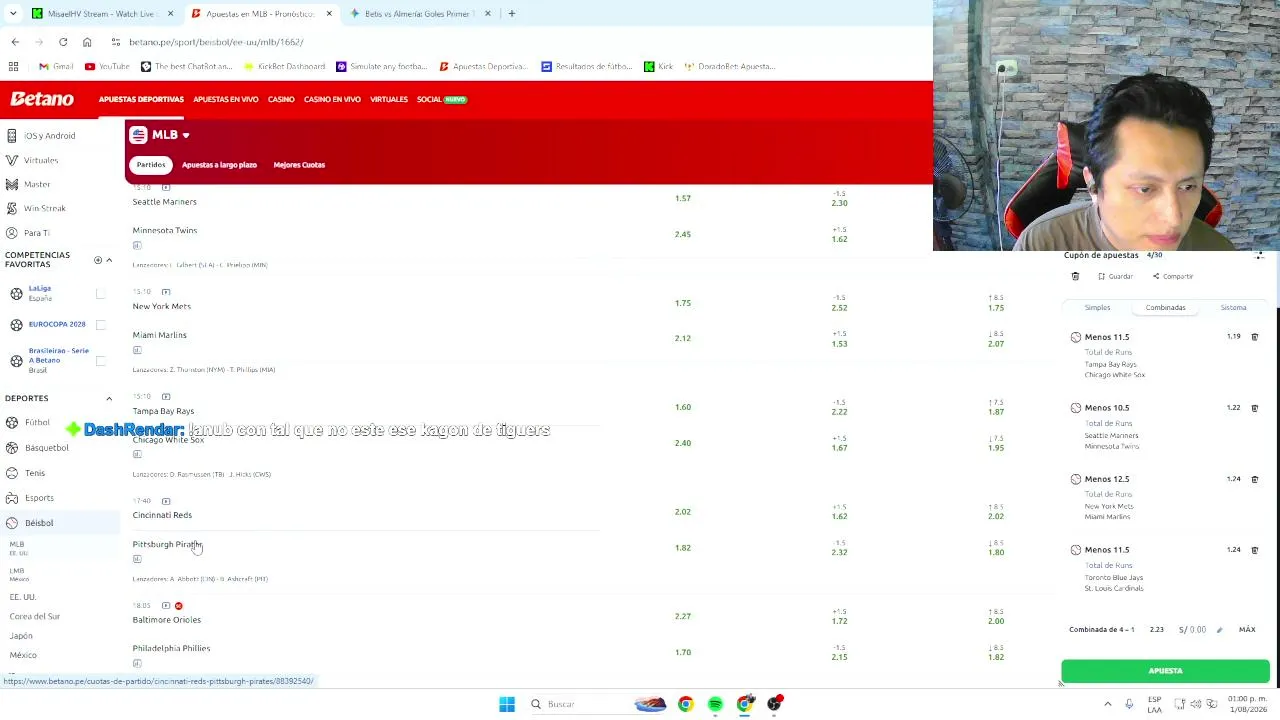Open the Social menu item

point(442,99)
